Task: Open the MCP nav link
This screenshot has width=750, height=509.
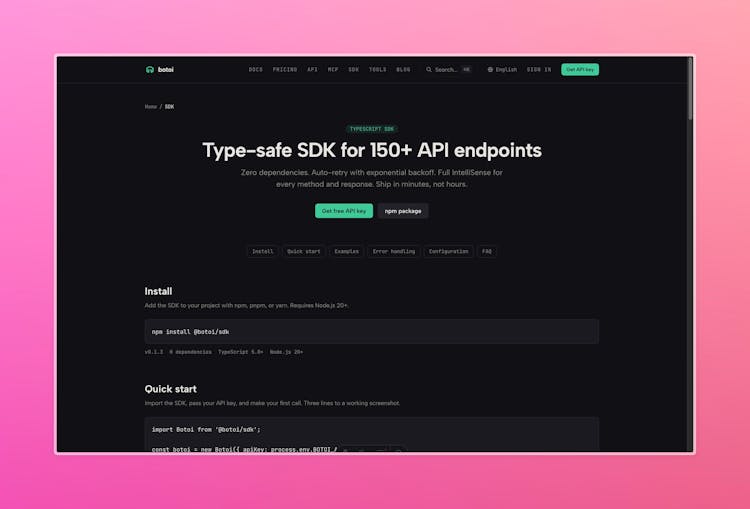Action: tap(333, 70)
